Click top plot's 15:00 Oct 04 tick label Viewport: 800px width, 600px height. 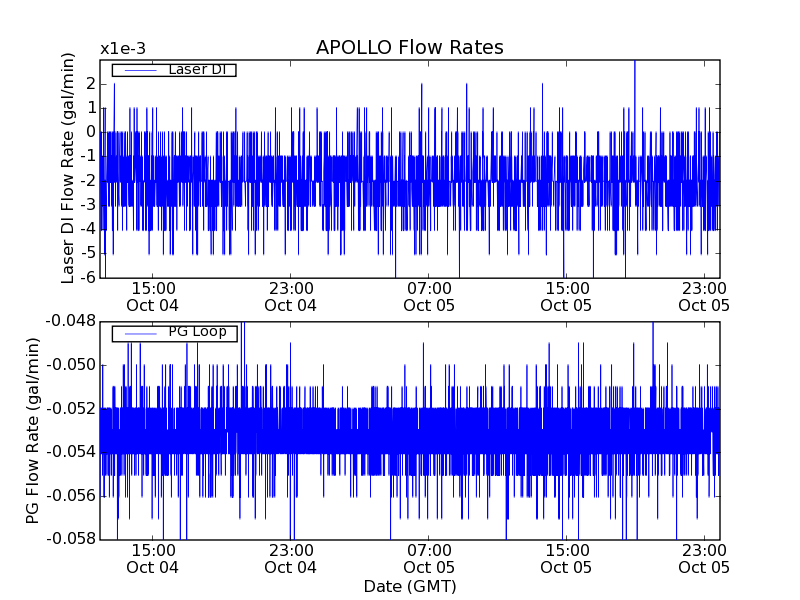pos(152,296)
